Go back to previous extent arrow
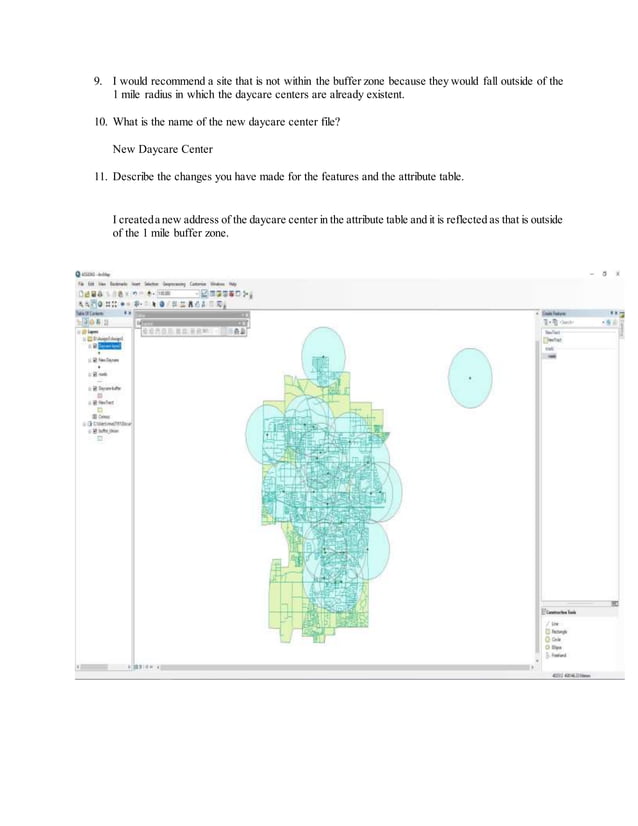This screenshot has width=638, height=826. click(x=122, y=304)
